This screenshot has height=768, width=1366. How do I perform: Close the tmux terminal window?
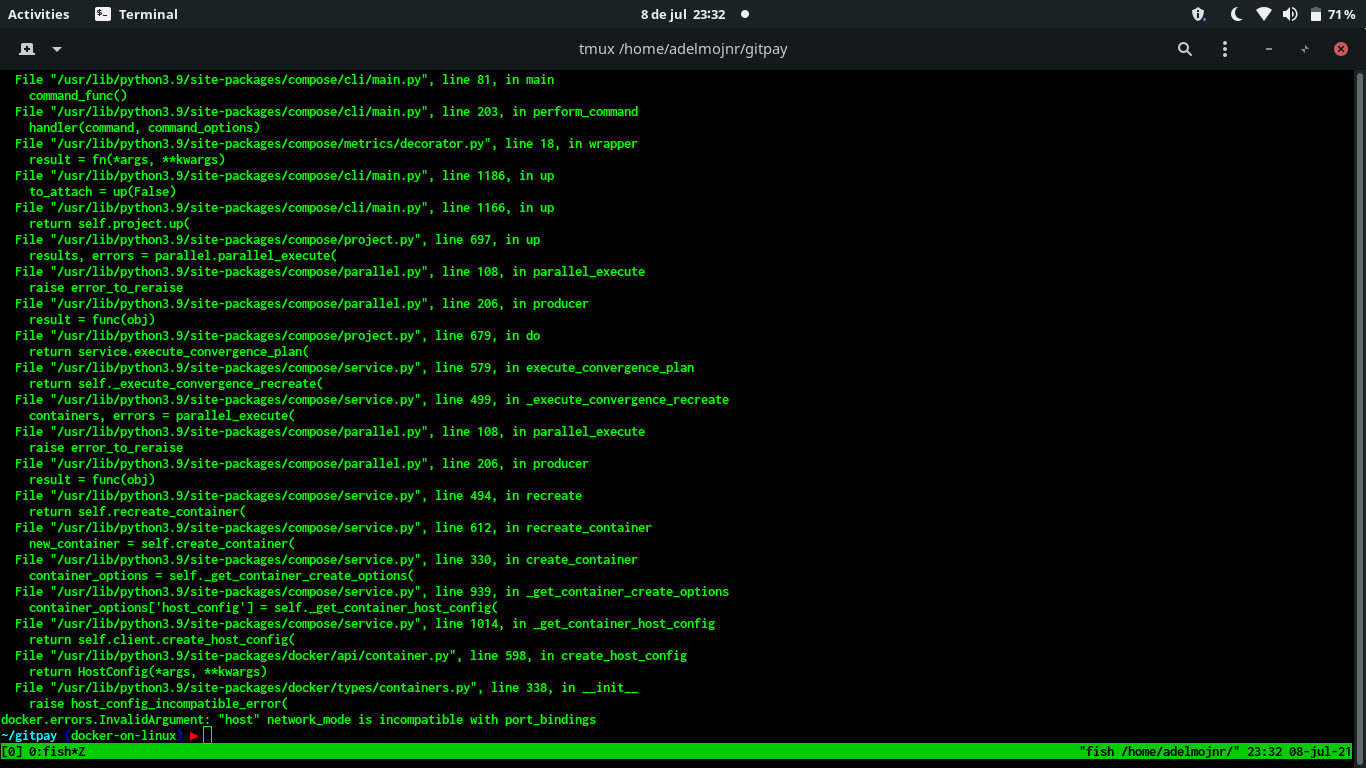tap(1341, 49)
